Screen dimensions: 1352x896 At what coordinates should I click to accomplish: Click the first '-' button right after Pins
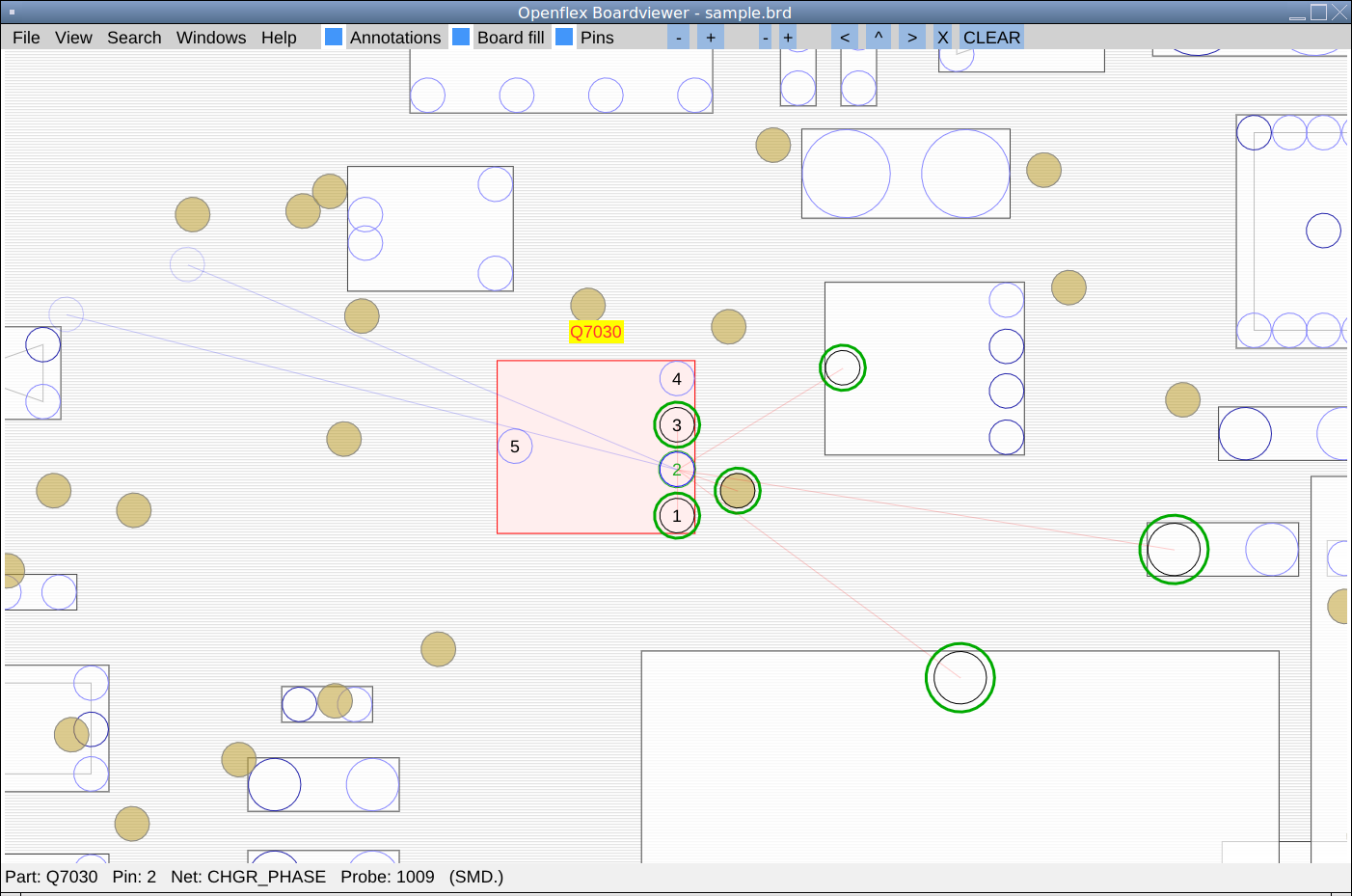click(x=679, y=38)
